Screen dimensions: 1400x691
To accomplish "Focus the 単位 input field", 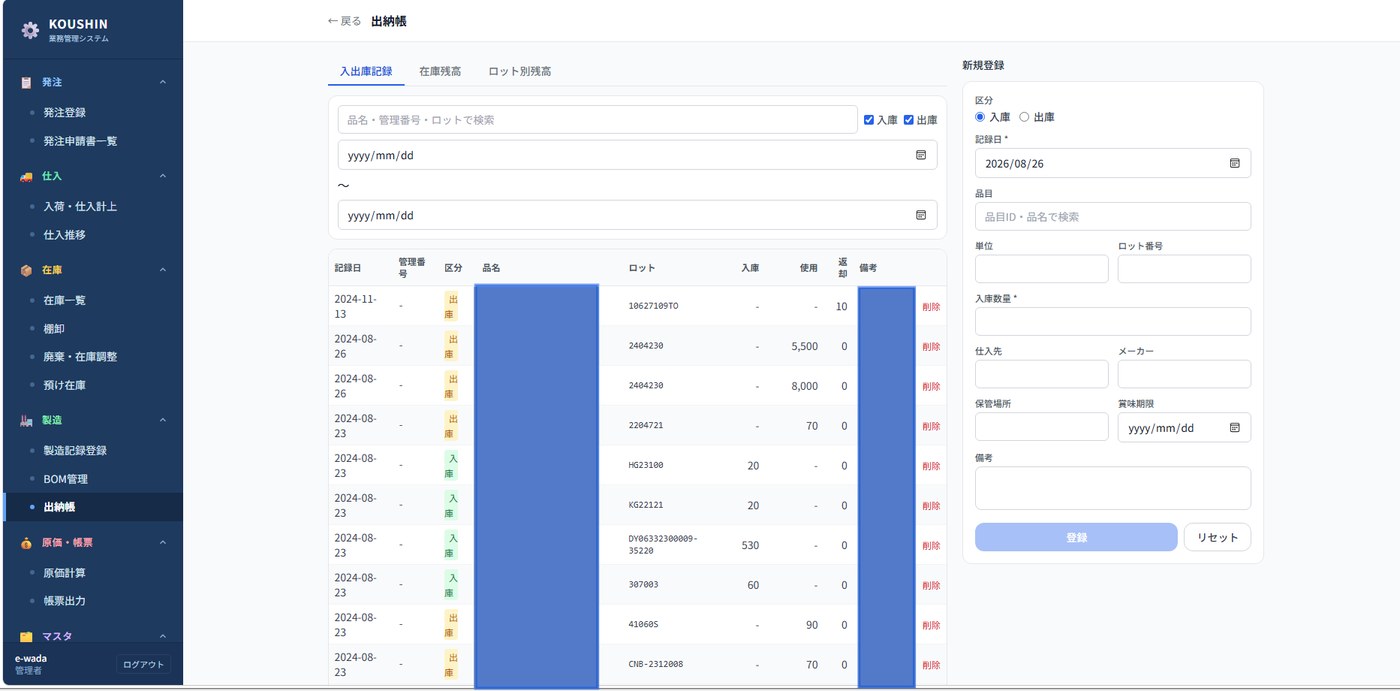I will [x=1042, y=269].
